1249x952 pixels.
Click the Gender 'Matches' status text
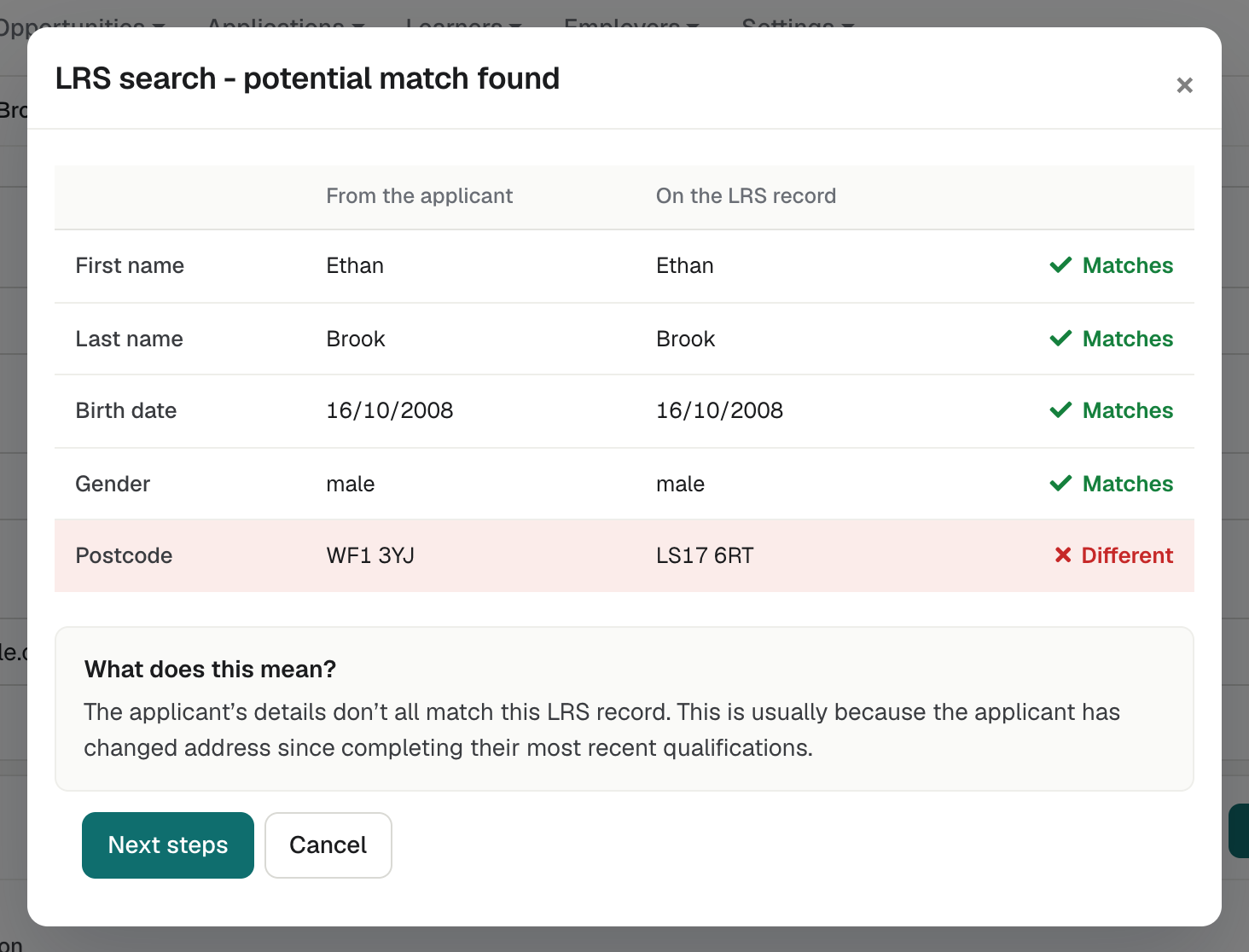[1128, 484]
